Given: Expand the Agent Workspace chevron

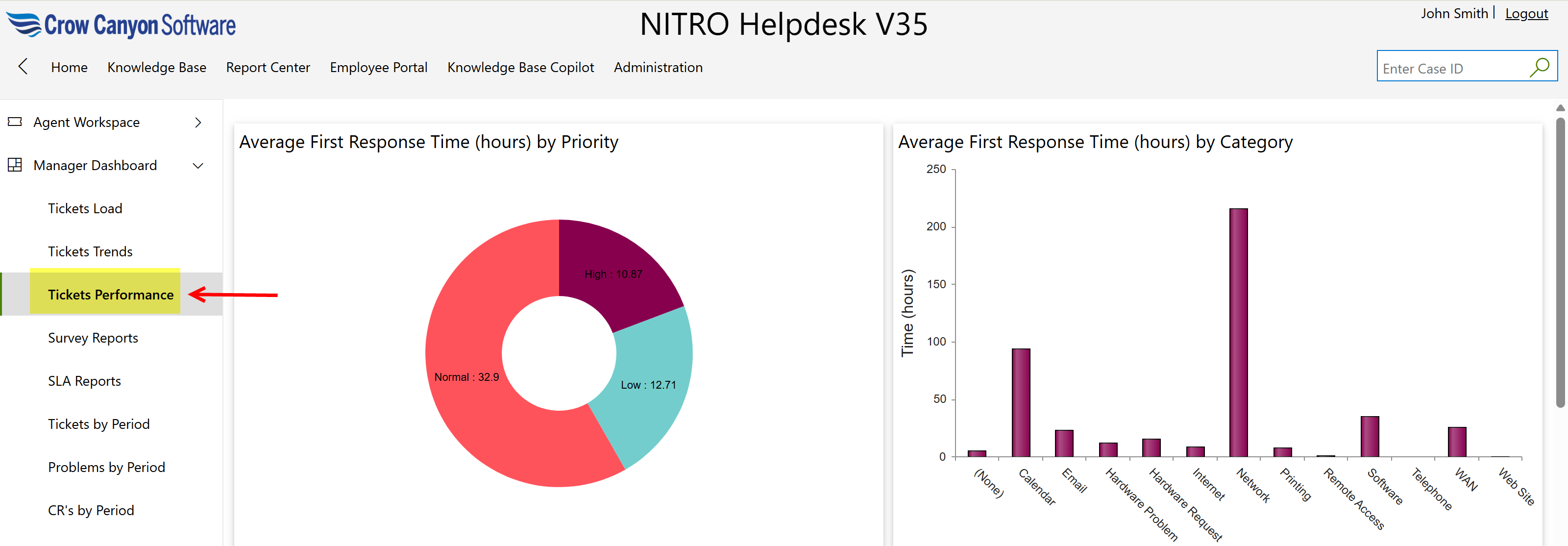Looking at the screenshot, I should click(x=198, y=123).
